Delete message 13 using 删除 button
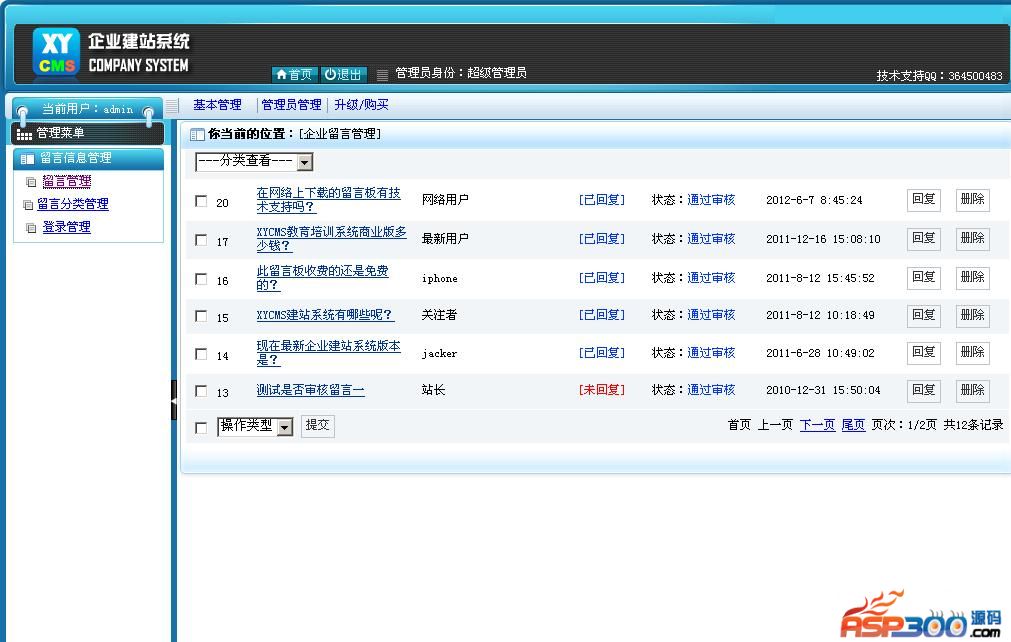This screenshot has width=1011, height=642. (x=972, y=390)
